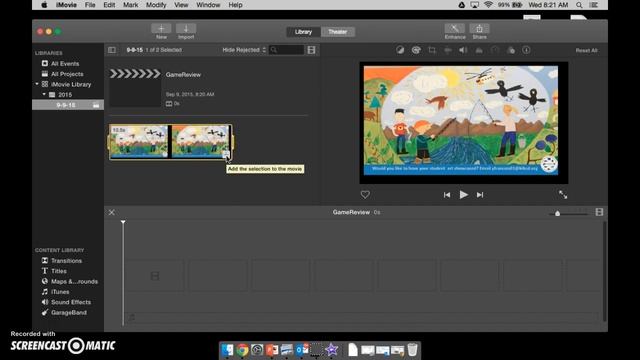The height and width of the screenshot is (360, 640).
Task: Open the Wi-Fi status menu
Action: [x=488, y=5]
